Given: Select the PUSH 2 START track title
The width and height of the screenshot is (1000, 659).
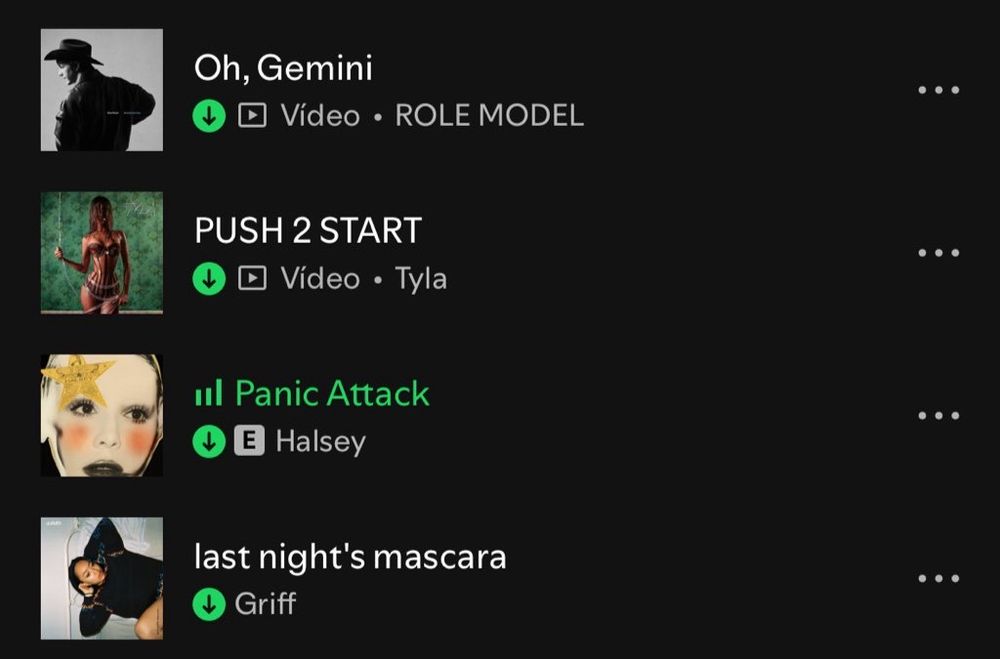Looking at the screenshot, I should (308, 230).
